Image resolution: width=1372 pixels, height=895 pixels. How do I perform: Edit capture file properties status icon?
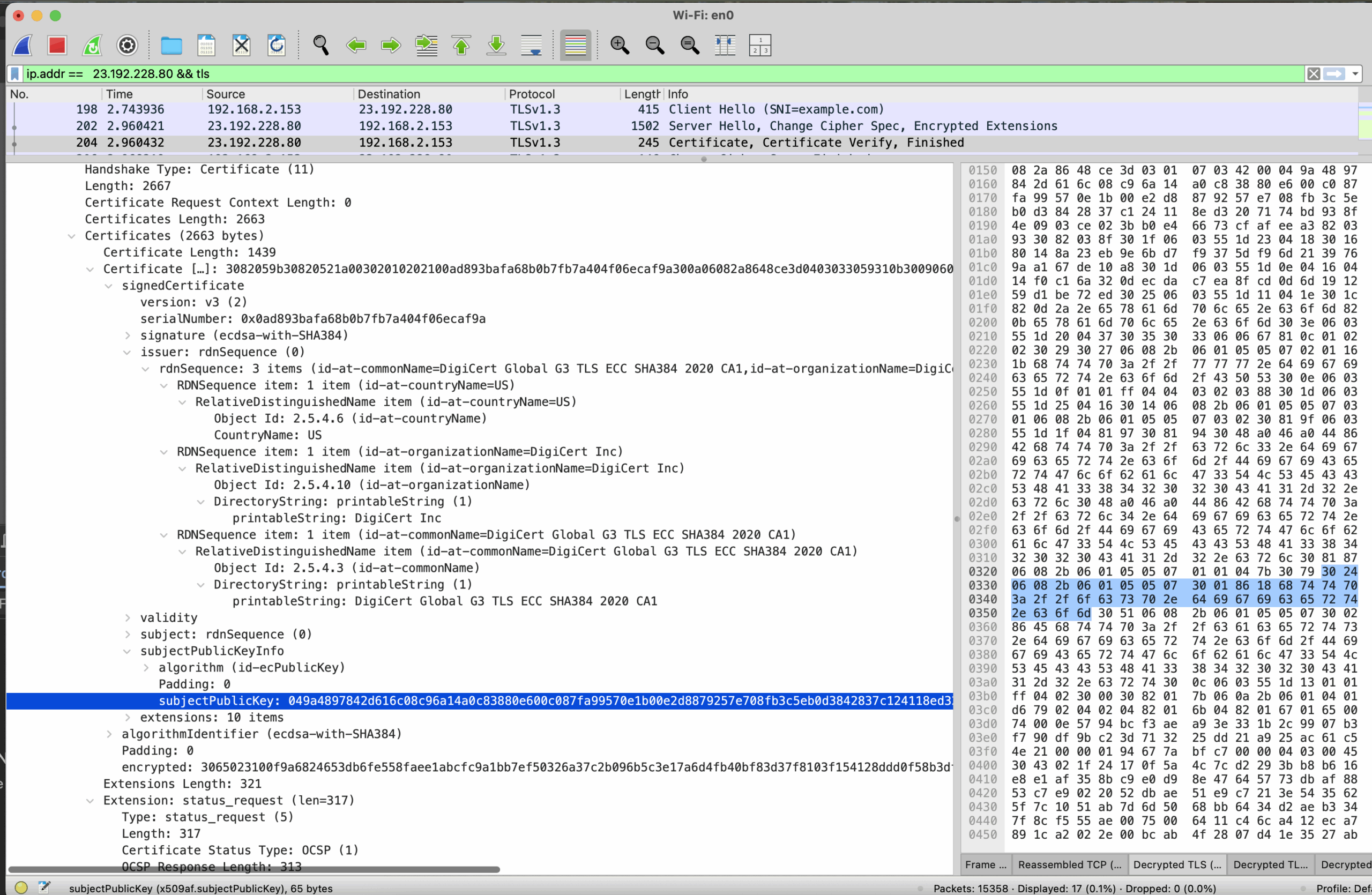point(44,887)
